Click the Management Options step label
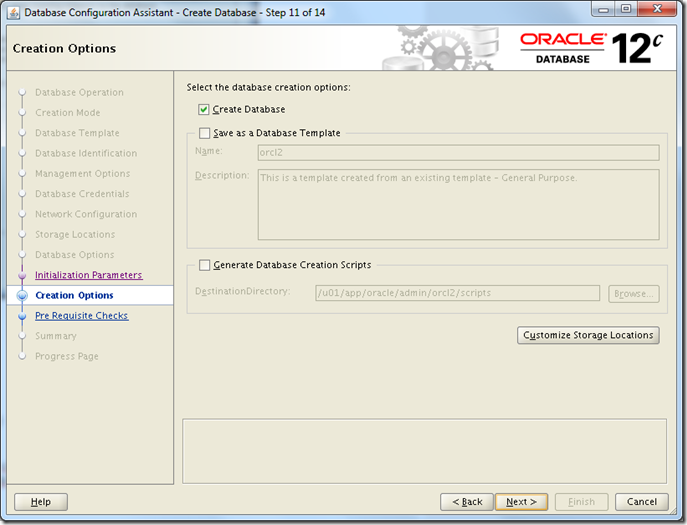687x525 pixels. [82, 174]
